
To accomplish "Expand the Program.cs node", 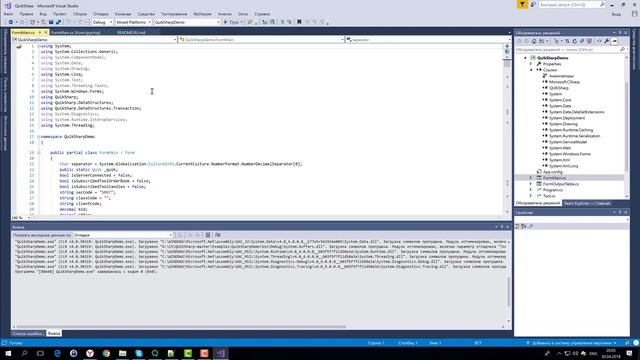I will coord(531,190).
